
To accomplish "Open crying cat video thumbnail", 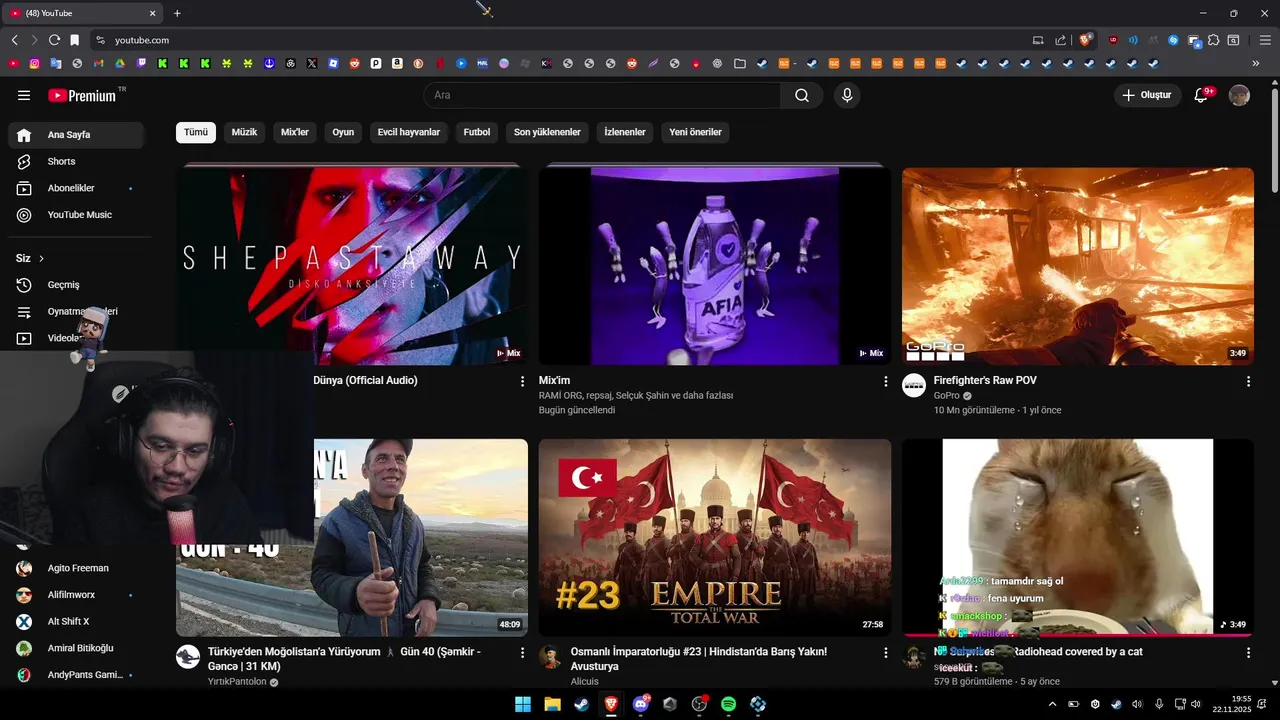I will [x=1078, y=537].
